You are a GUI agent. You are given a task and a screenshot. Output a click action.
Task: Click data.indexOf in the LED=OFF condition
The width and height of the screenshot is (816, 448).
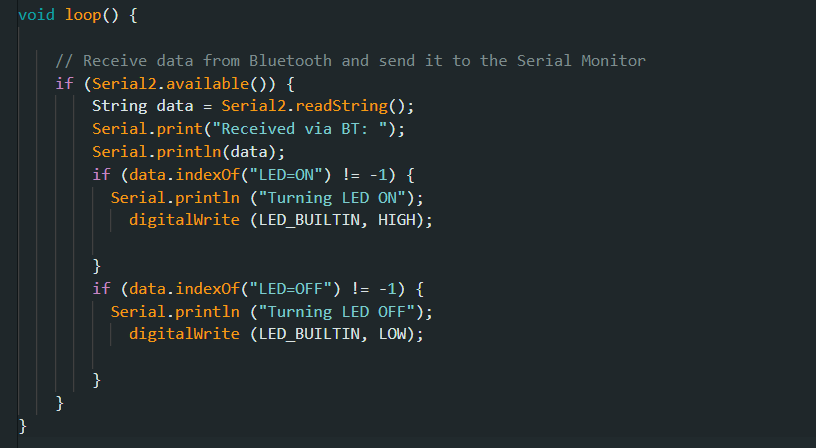tap(184, 289)
